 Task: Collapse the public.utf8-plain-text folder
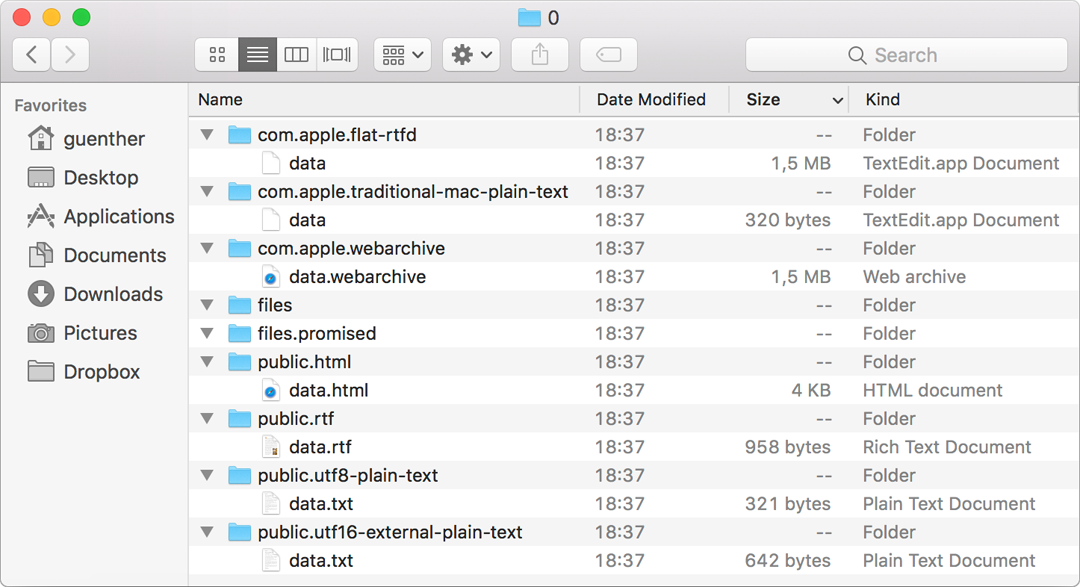tap(207, 475)
